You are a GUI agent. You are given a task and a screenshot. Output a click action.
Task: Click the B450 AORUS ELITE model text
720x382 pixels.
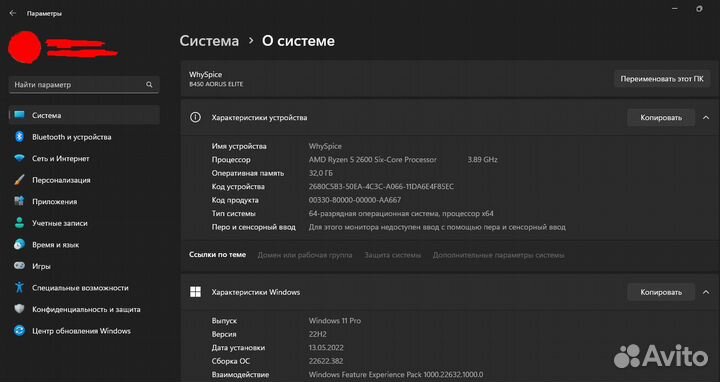click(x=216, y=84)
